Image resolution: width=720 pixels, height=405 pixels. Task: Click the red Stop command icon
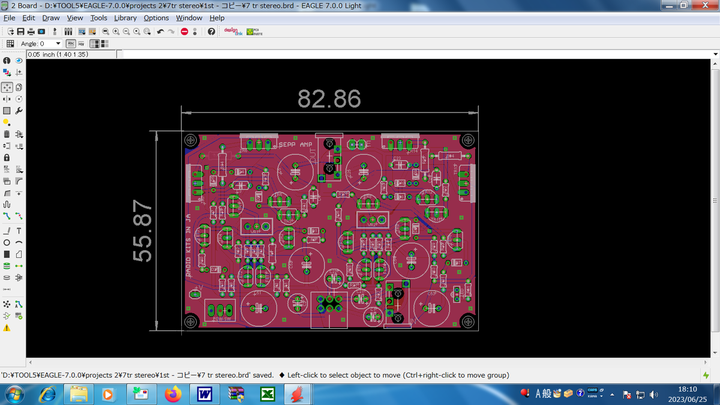point(184,31)
